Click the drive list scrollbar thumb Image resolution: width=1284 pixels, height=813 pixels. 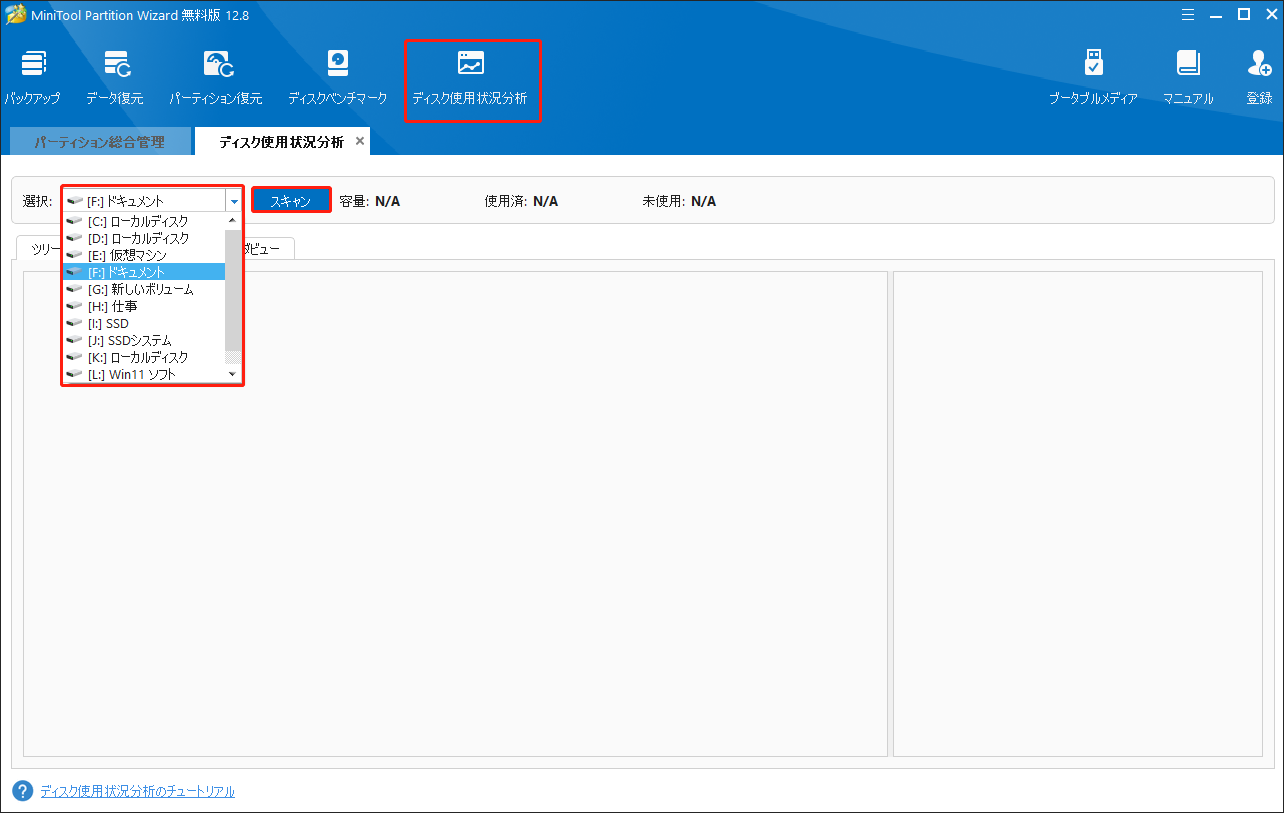(x=233, y=290)
